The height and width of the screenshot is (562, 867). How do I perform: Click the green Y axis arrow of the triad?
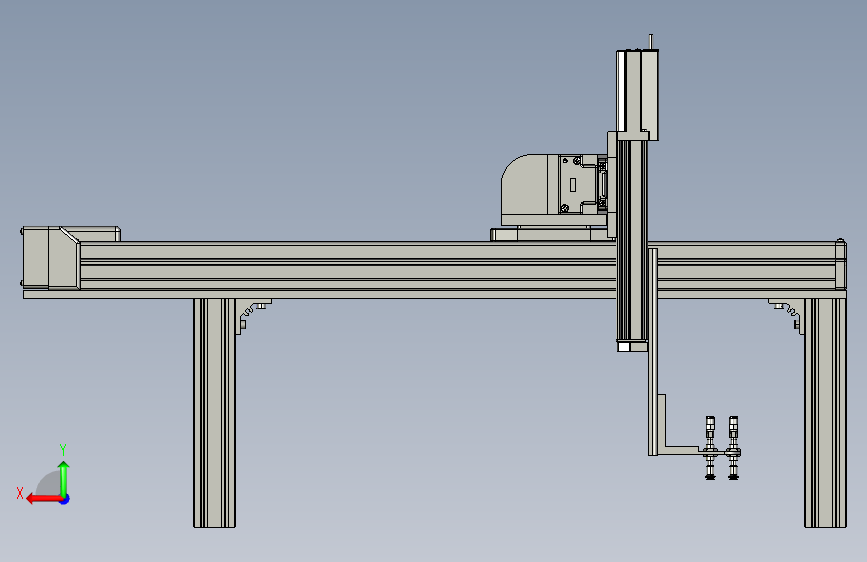[64, 479]
